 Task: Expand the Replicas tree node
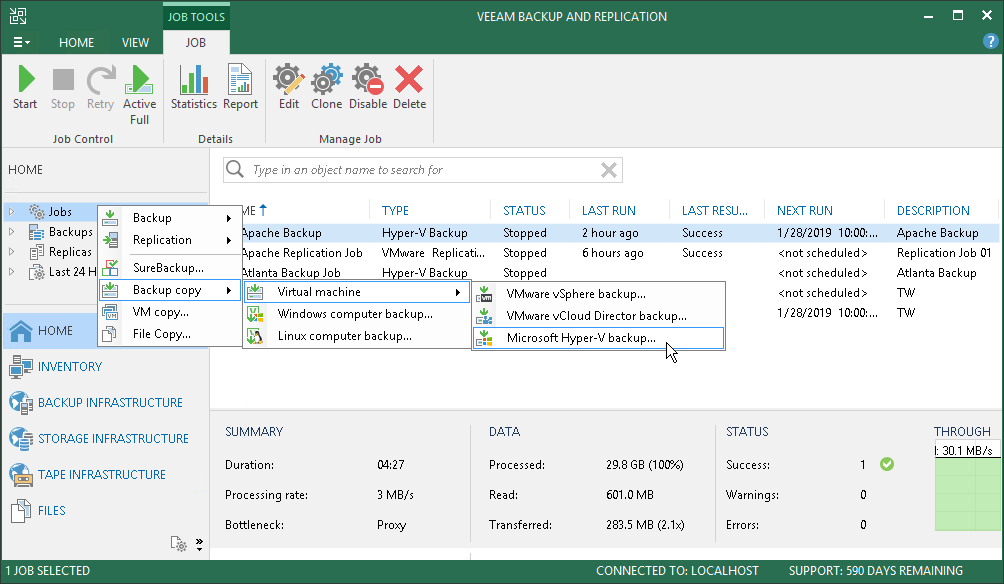pos(12,252)
